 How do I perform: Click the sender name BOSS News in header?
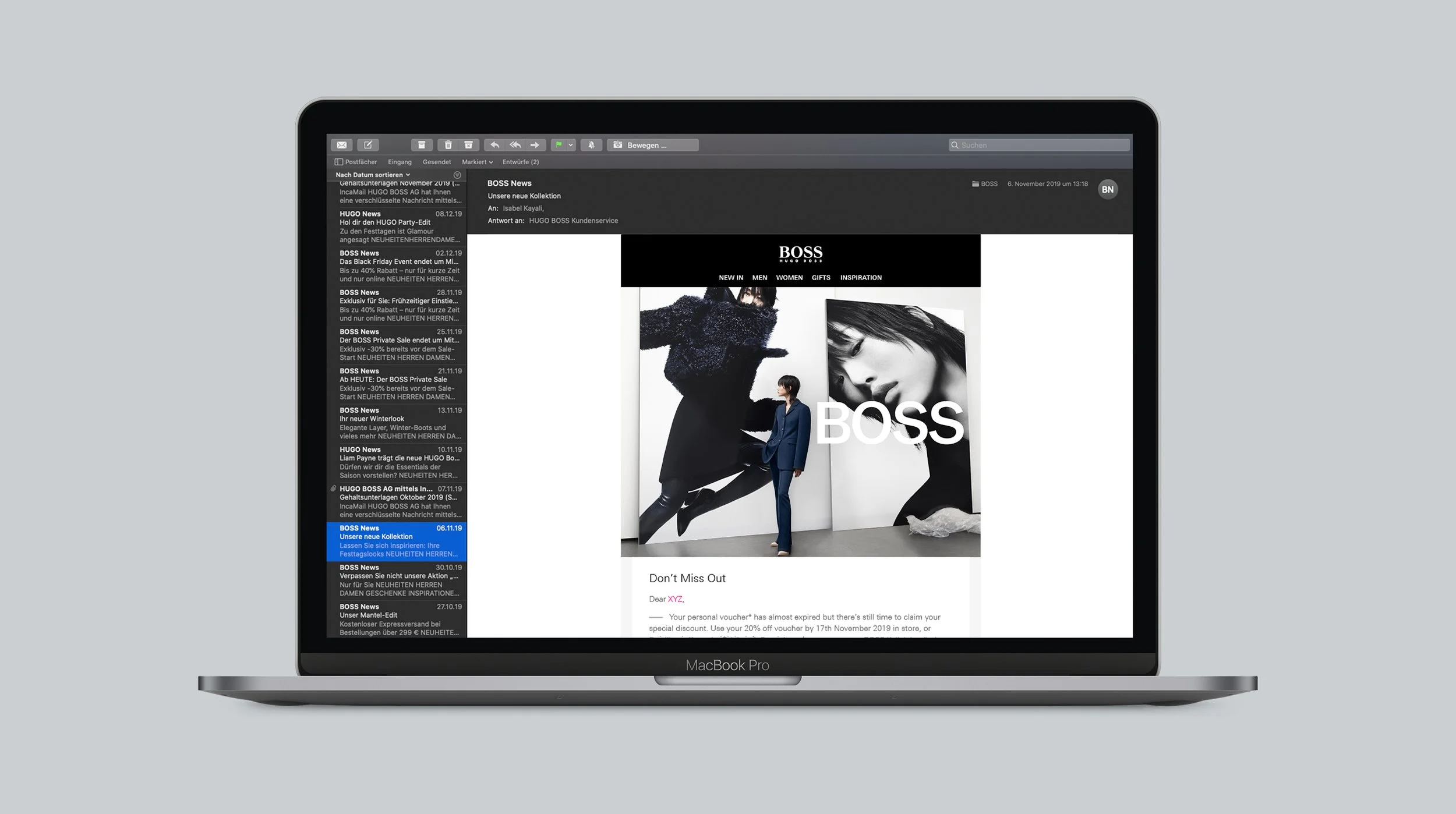[x=509, y=183]
